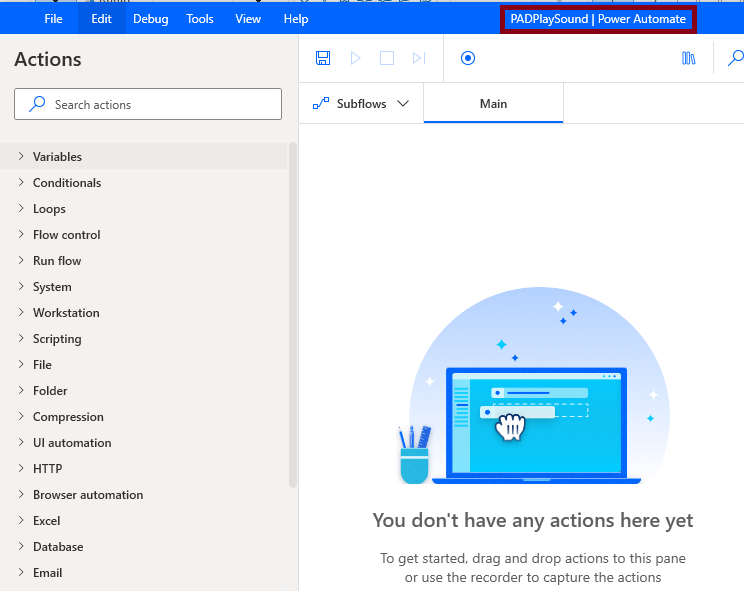Open the Edit menu
Screen dimensions: 744x596
102,19
